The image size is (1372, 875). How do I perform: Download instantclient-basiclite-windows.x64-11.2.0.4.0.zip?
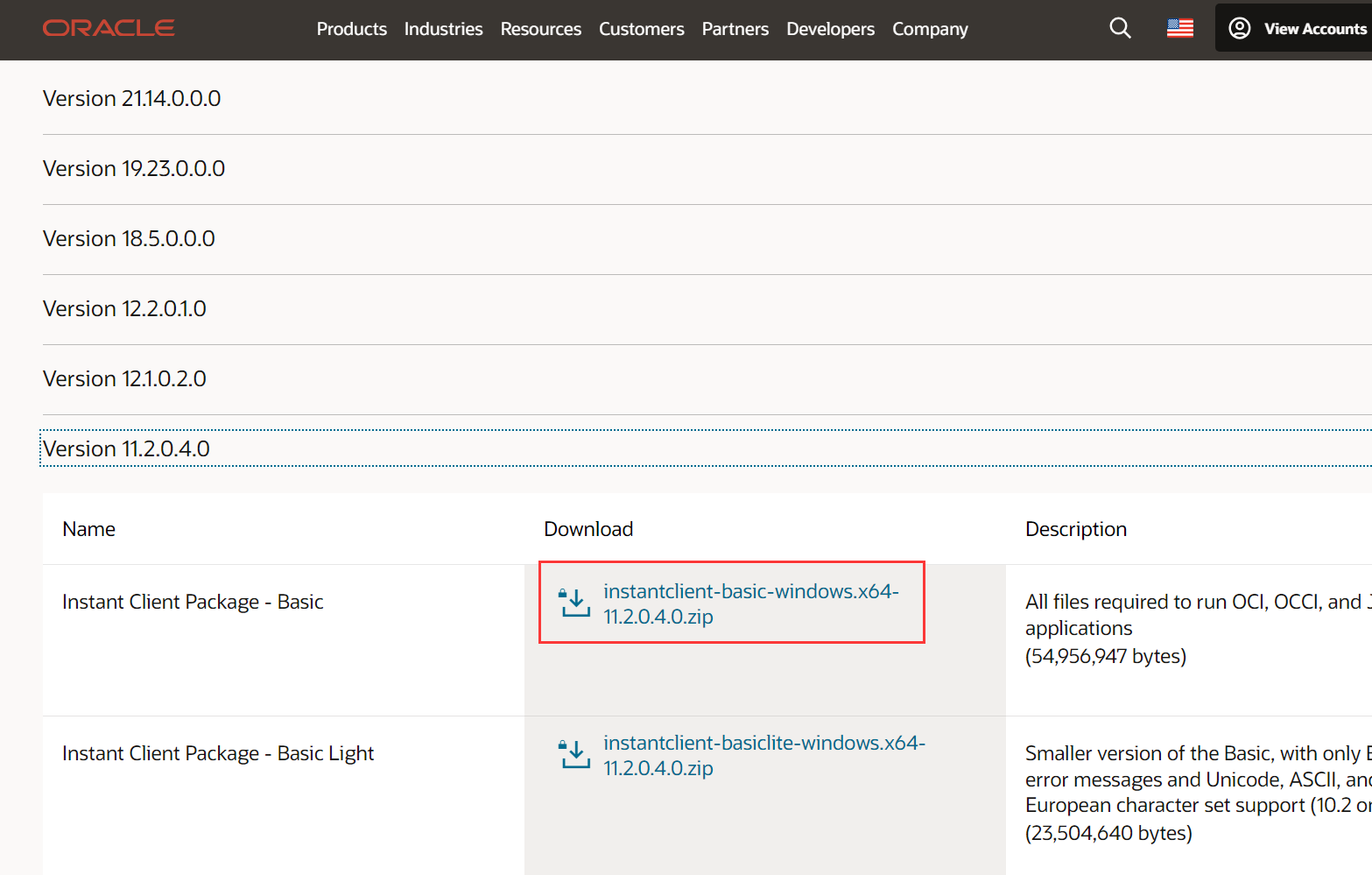(x=763, y=755)
